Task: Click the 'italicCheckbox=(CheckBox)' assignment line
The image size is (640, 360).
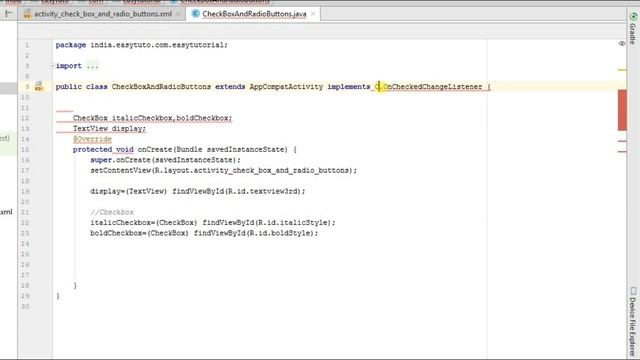Action: click(213, 223)
